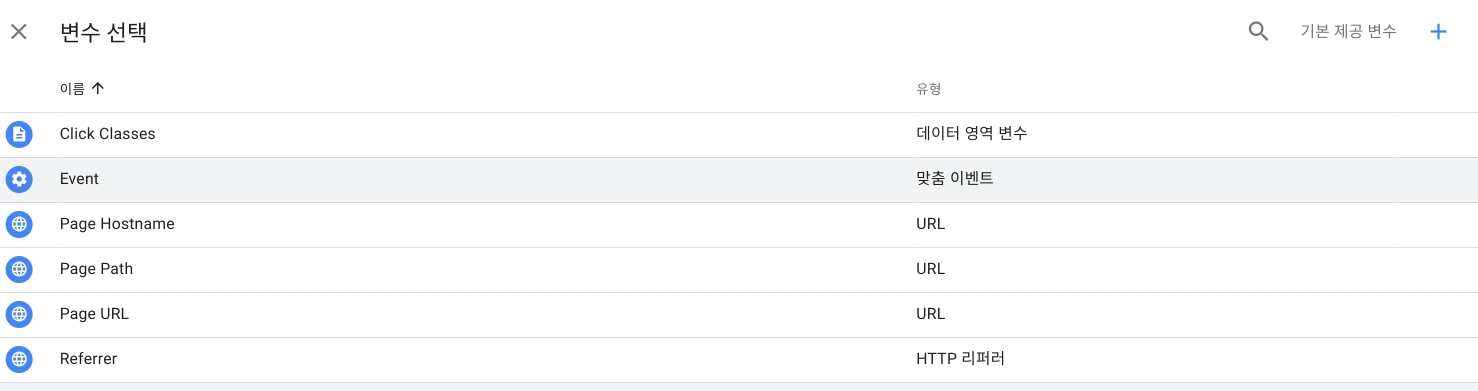This screenshot has height=391, width=1478.
Task: Open 기본 제공 변수 built-in variables
Action: pyautogui.click(x=1347, y=31)
